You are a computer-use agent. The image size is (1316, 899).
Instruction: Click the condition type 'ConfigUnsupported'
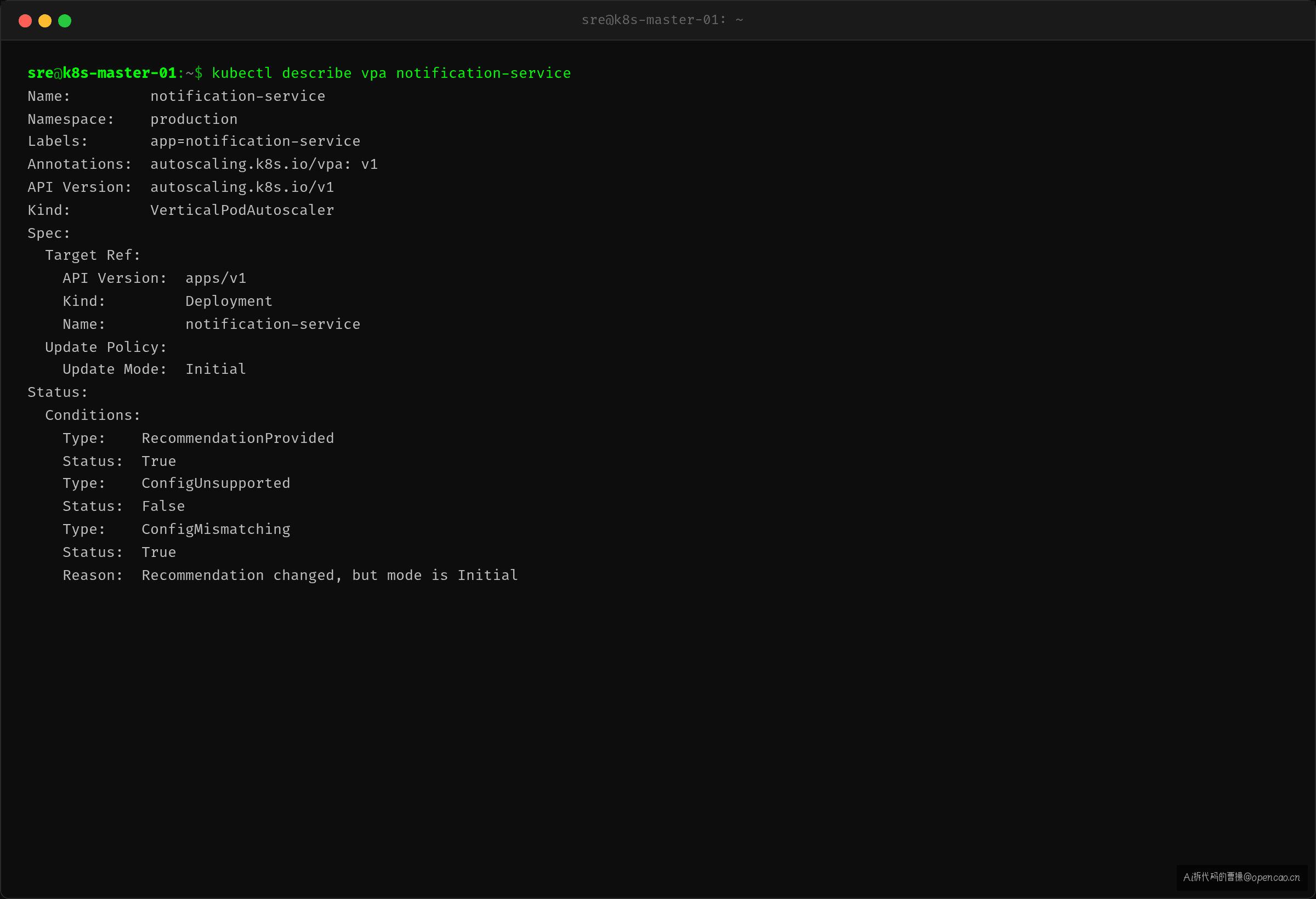click(x=215, y=483)
